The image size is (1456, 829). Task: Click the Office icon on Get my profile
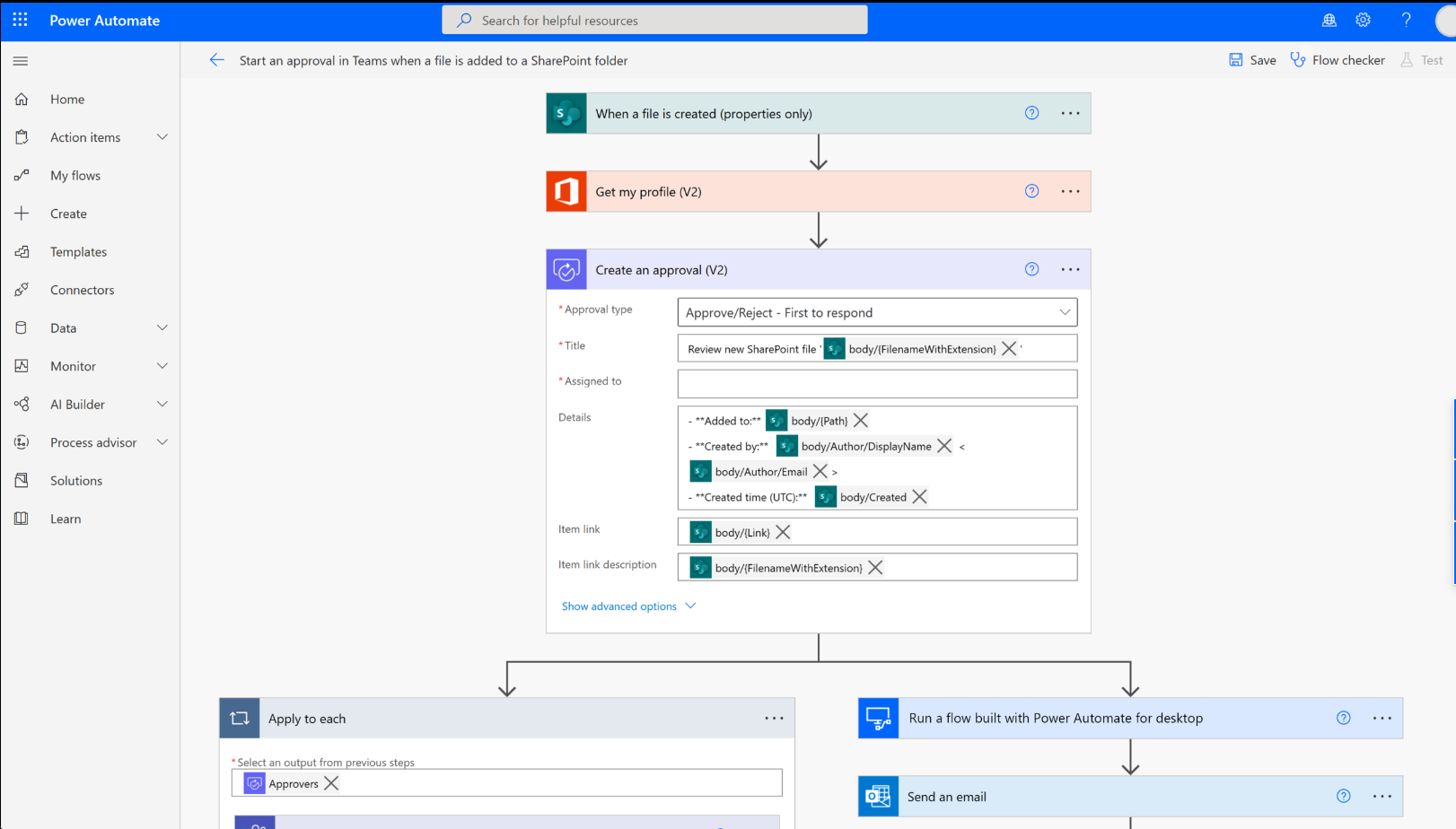[566, 192]
